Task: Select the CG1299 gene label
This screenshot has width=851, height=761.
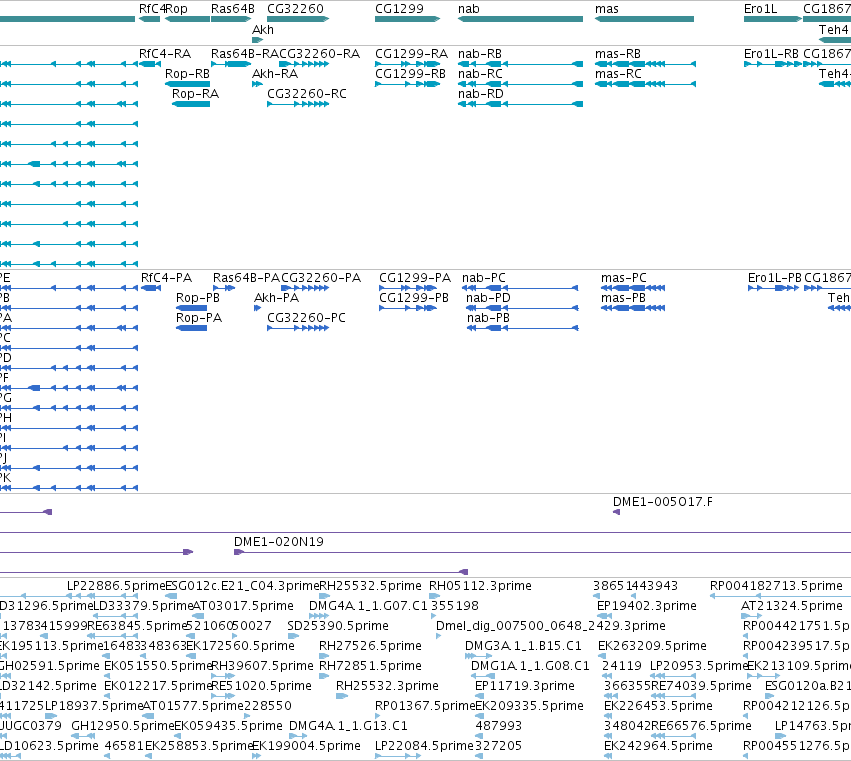Action: point(399,9)
